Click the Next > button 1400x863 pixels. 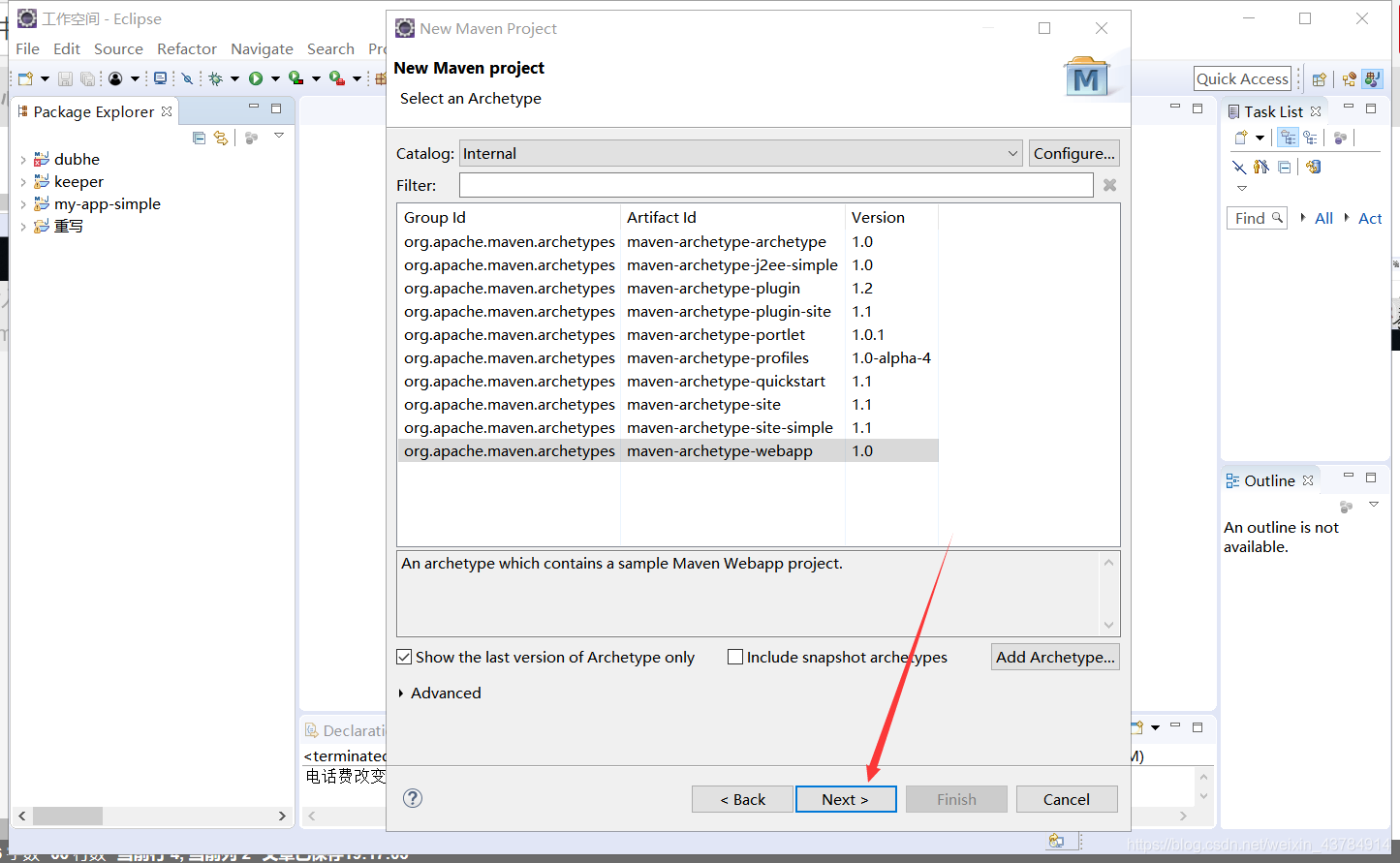click(846, 799)
